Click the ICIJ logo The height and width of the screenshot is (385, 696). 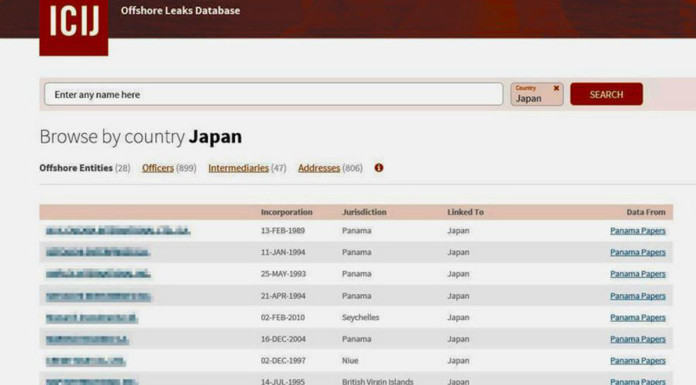[74, 27]
